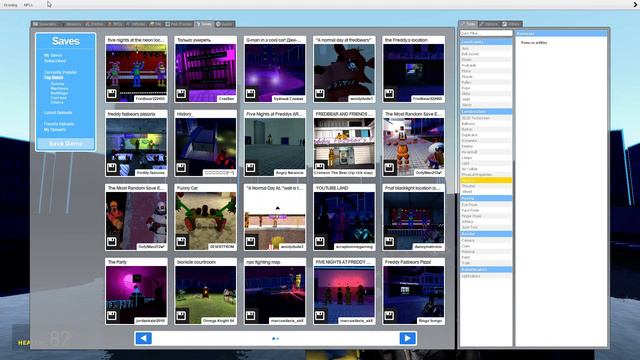640x360 pixels.
Task: Show Latest Uploads
Action: [58, 113]
